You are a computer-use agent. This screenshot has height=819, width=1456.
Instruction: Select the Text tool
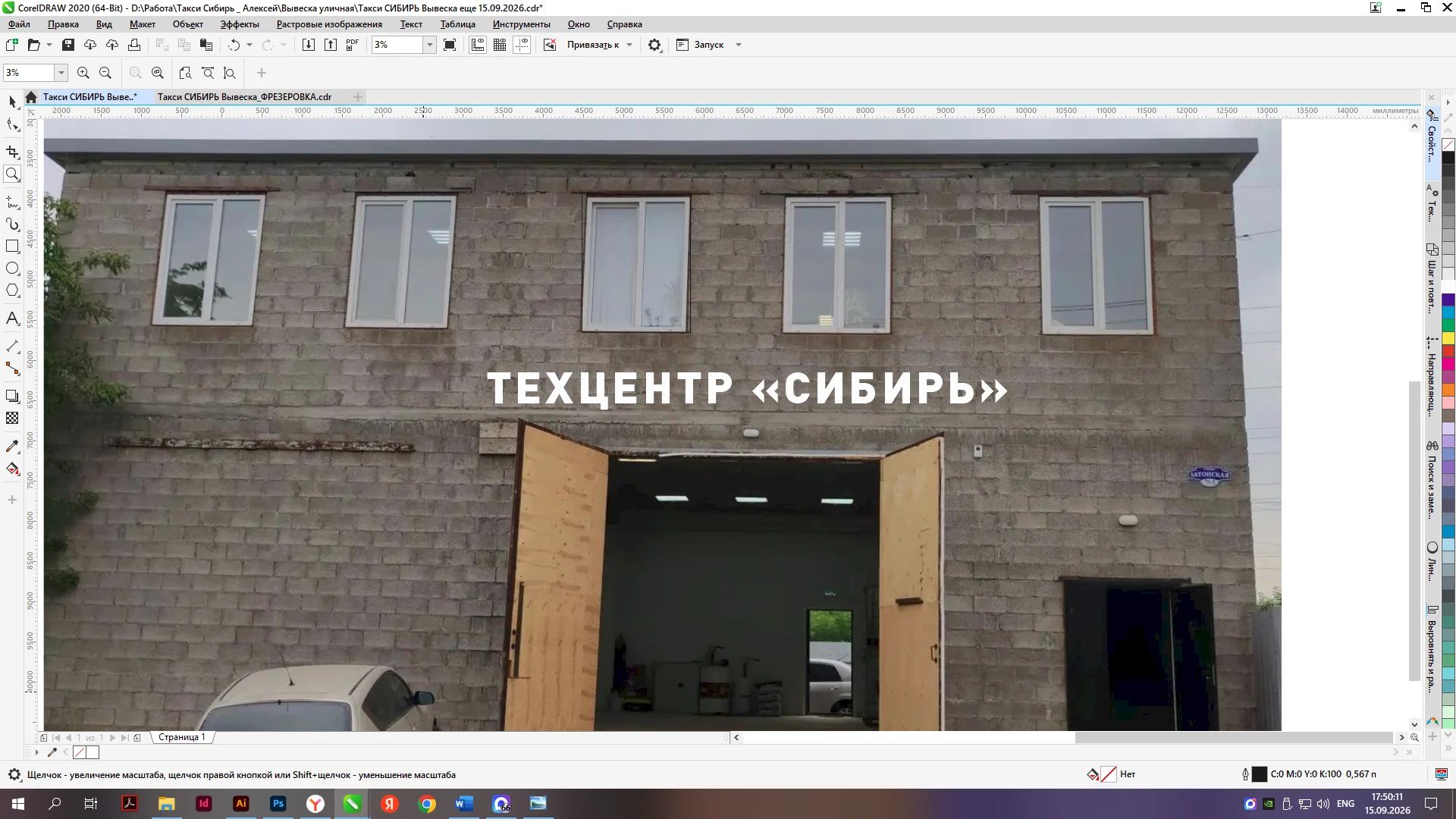tap(12, 318)
